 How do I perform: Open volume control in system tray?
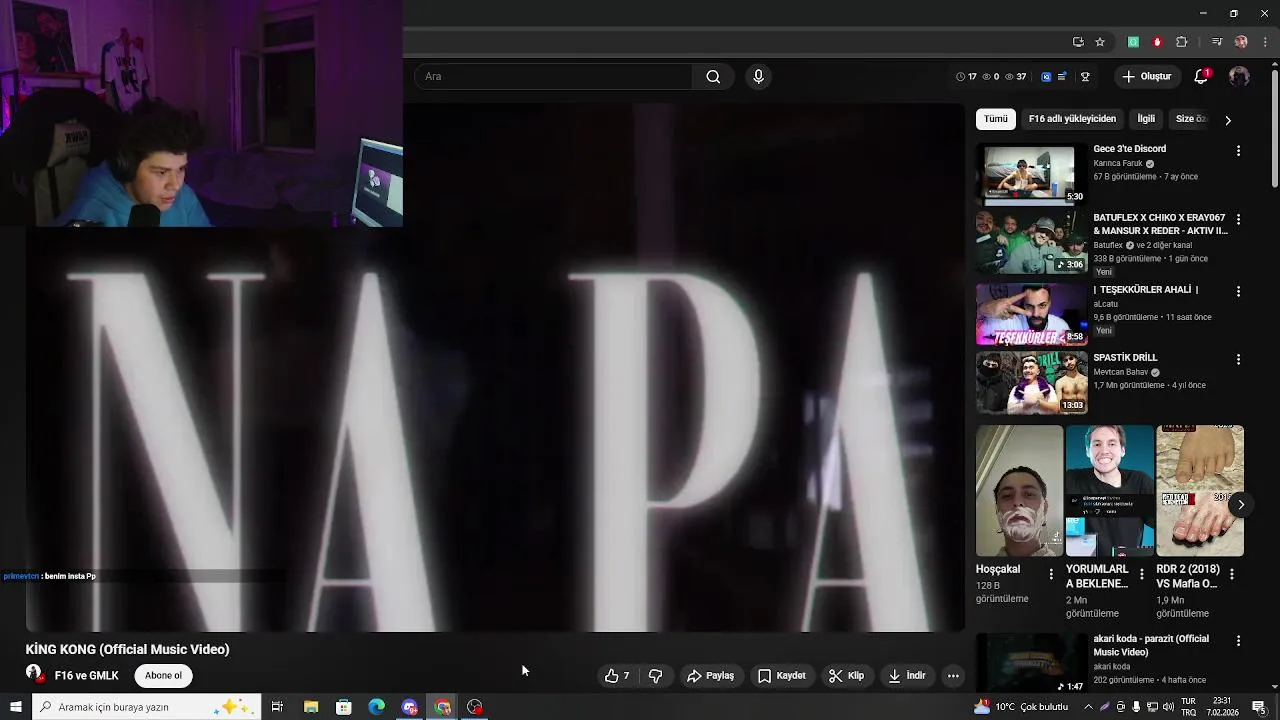(x=1168, y=707)
